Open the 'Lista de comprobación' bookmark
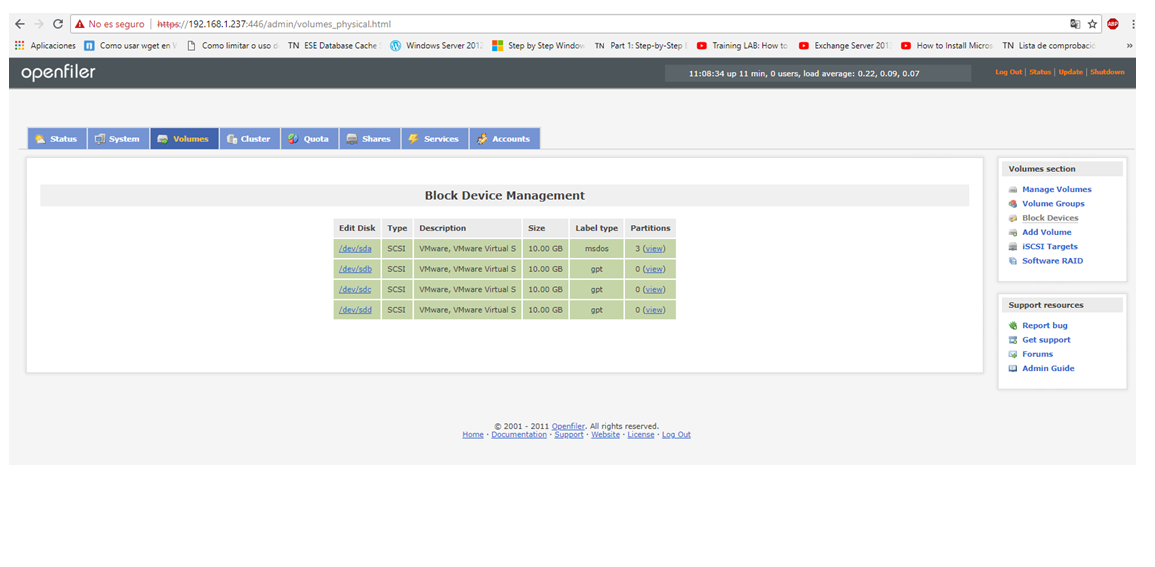 pyautogui.click(x=1049, y=45)
